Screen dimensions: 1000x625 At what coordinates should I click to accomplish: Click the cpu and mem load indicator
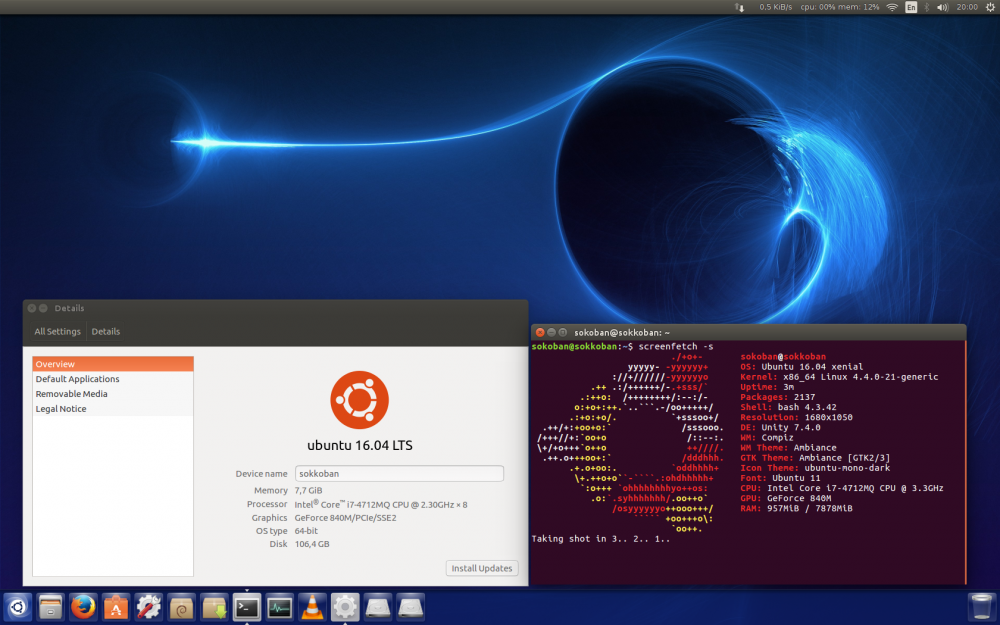point(840,7)
